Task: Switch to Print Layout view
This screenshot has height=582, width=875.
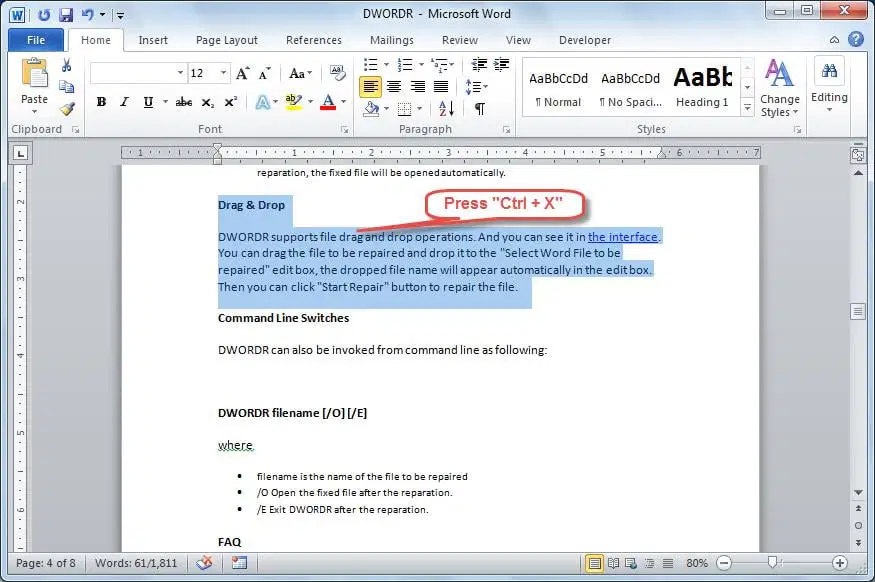Action: tap(594, 563)
